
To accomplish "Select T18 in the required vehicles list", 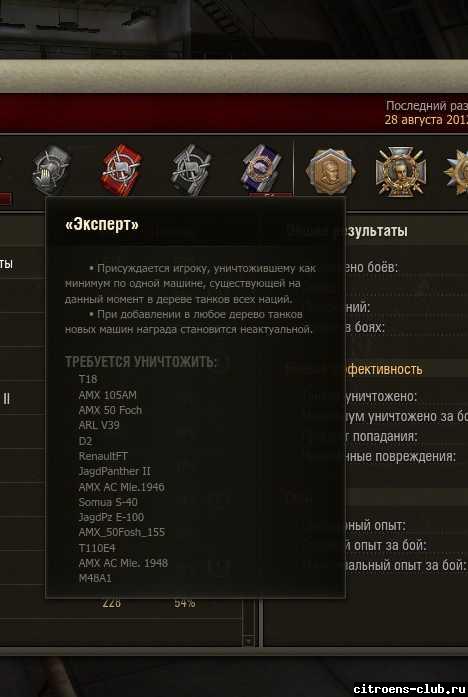I will pos(88,380).
